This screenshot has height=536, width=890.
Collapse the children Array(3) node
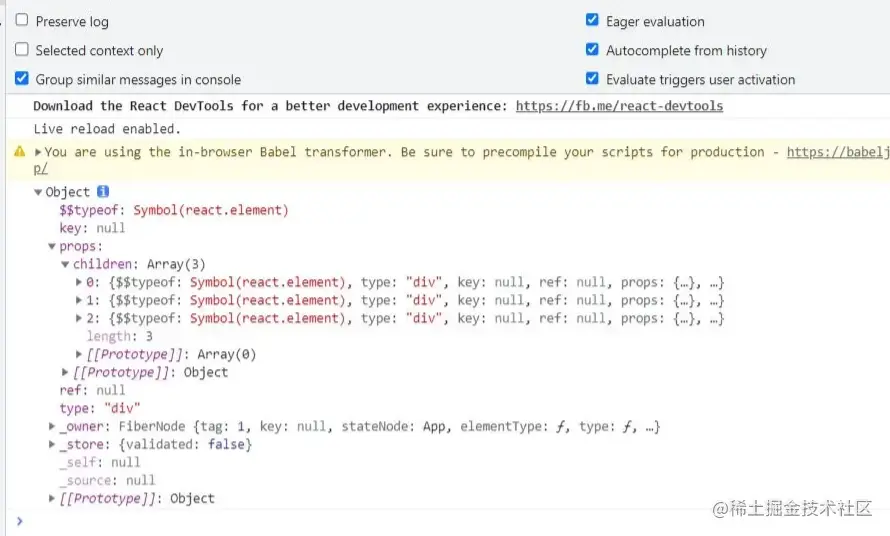click(x=65, y=264)
